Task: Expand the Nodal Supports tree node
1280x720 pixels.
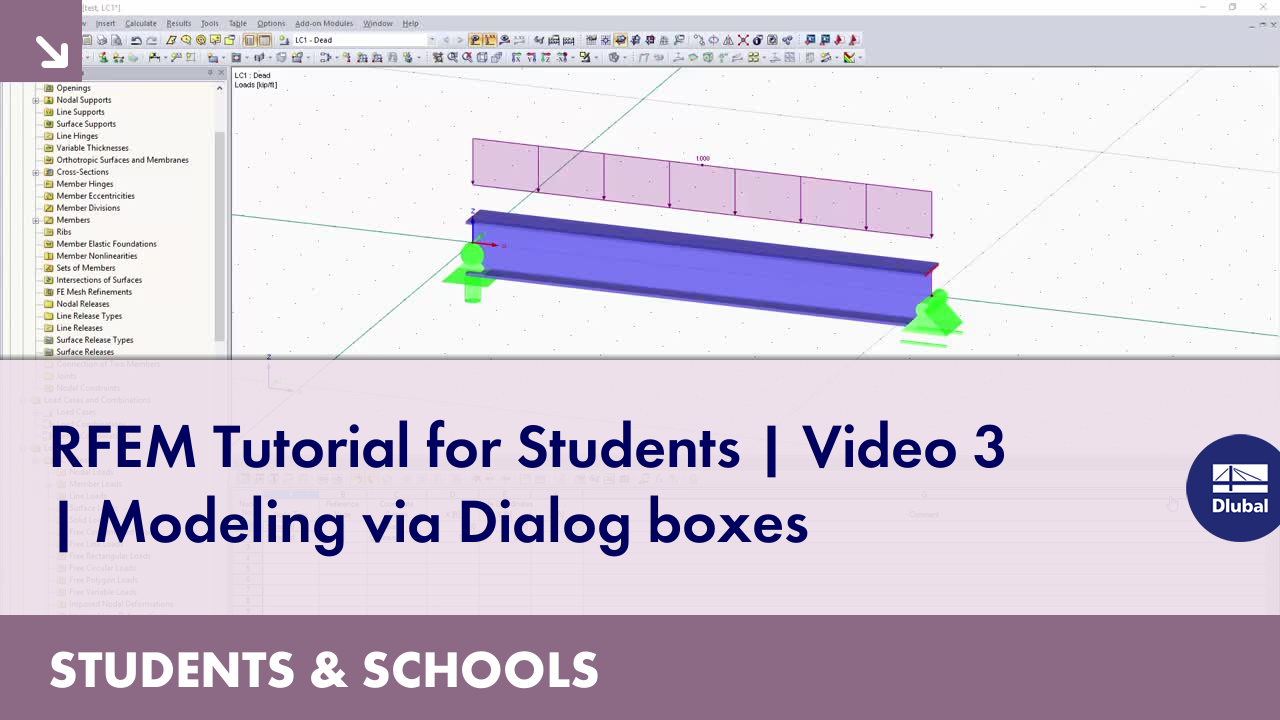Action: coord(36,100)
